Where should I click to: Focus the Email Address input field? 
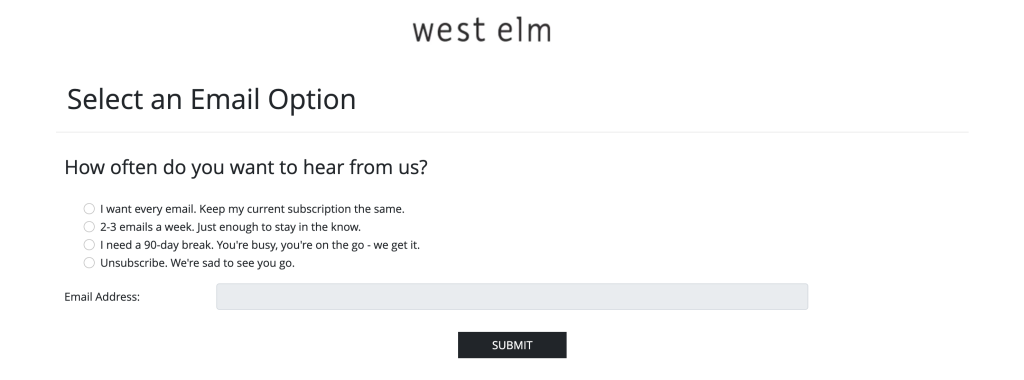tap(512, 296)
